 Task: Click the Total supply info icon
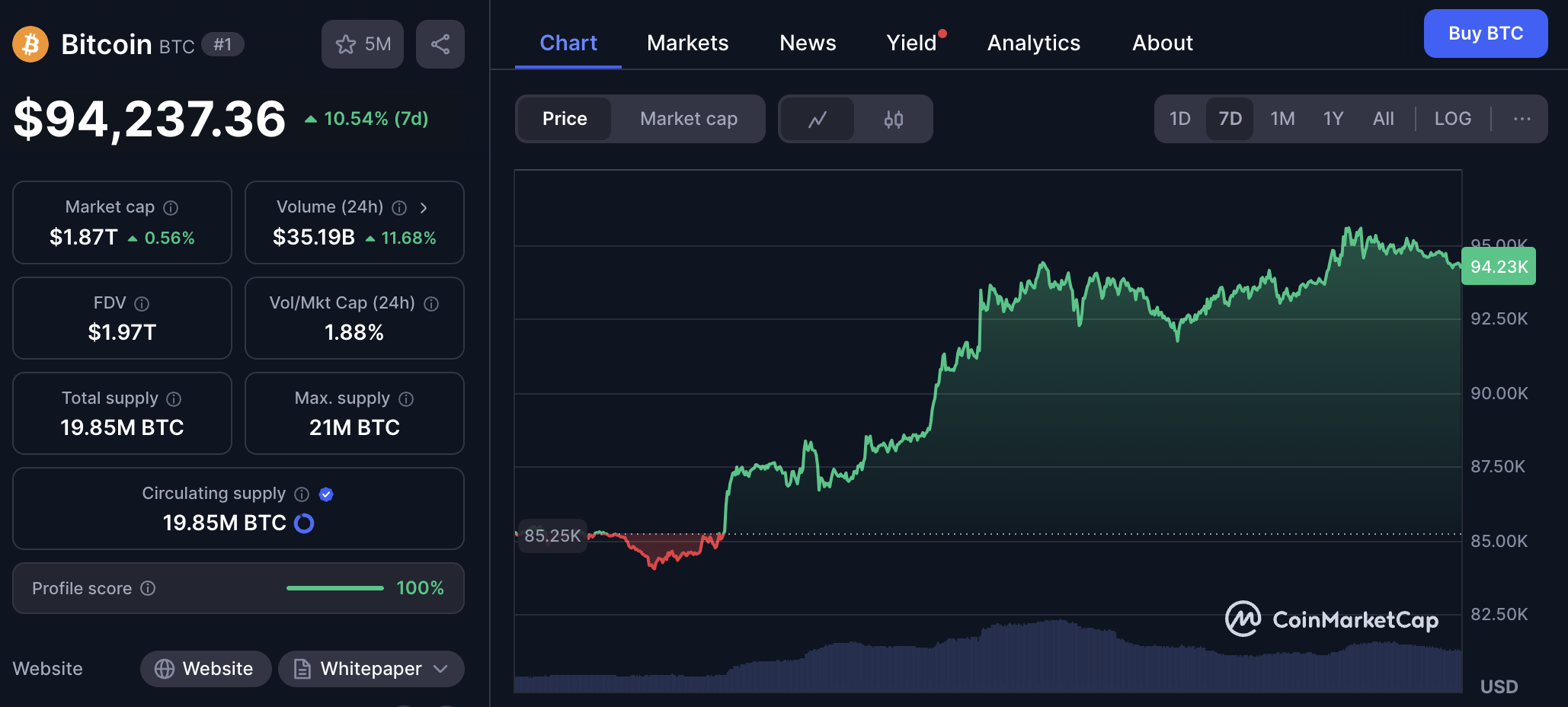pos(174,398)
